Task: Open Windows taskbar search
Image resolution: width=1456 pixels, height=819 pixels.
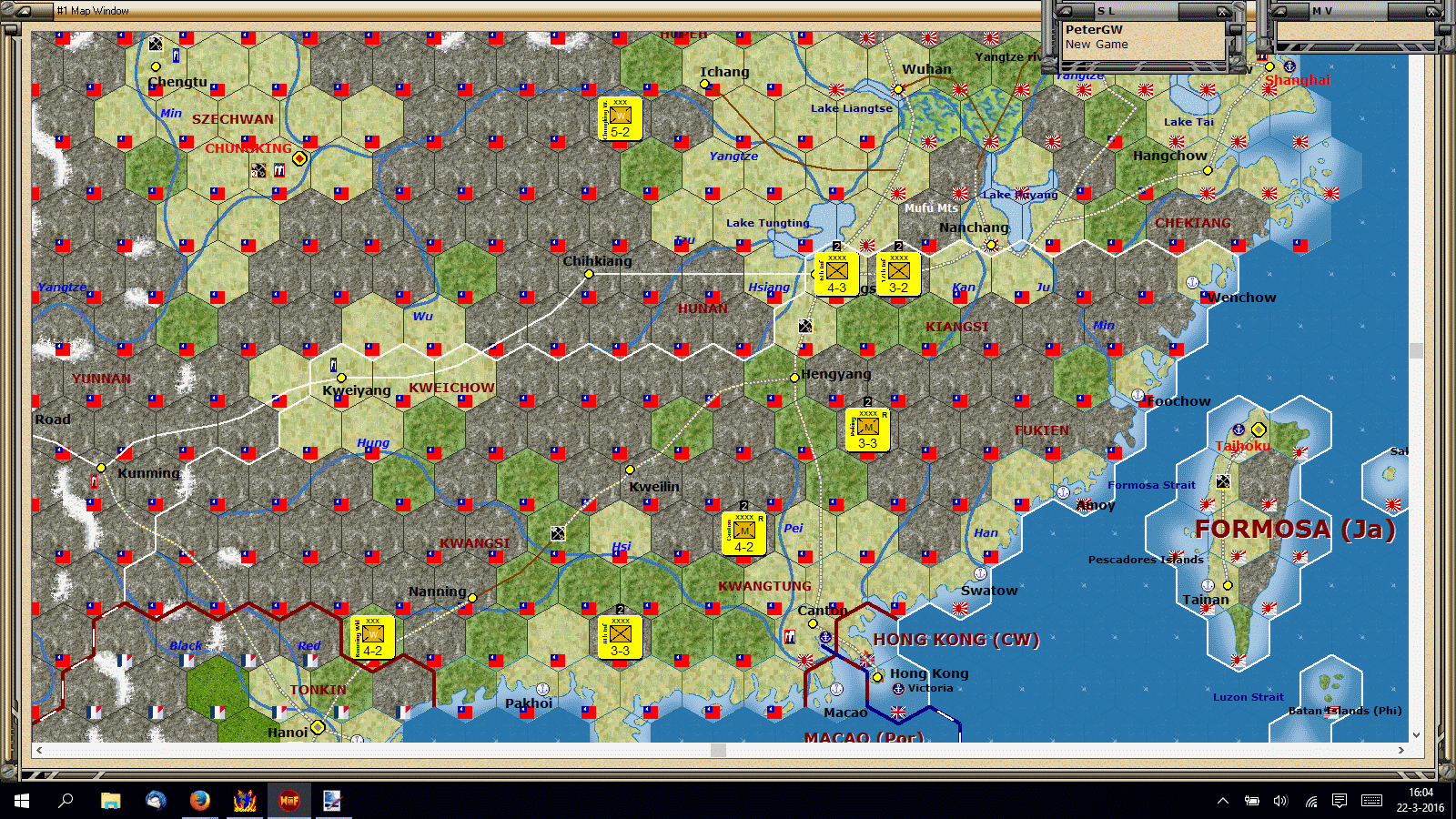Action: [66, 801]
